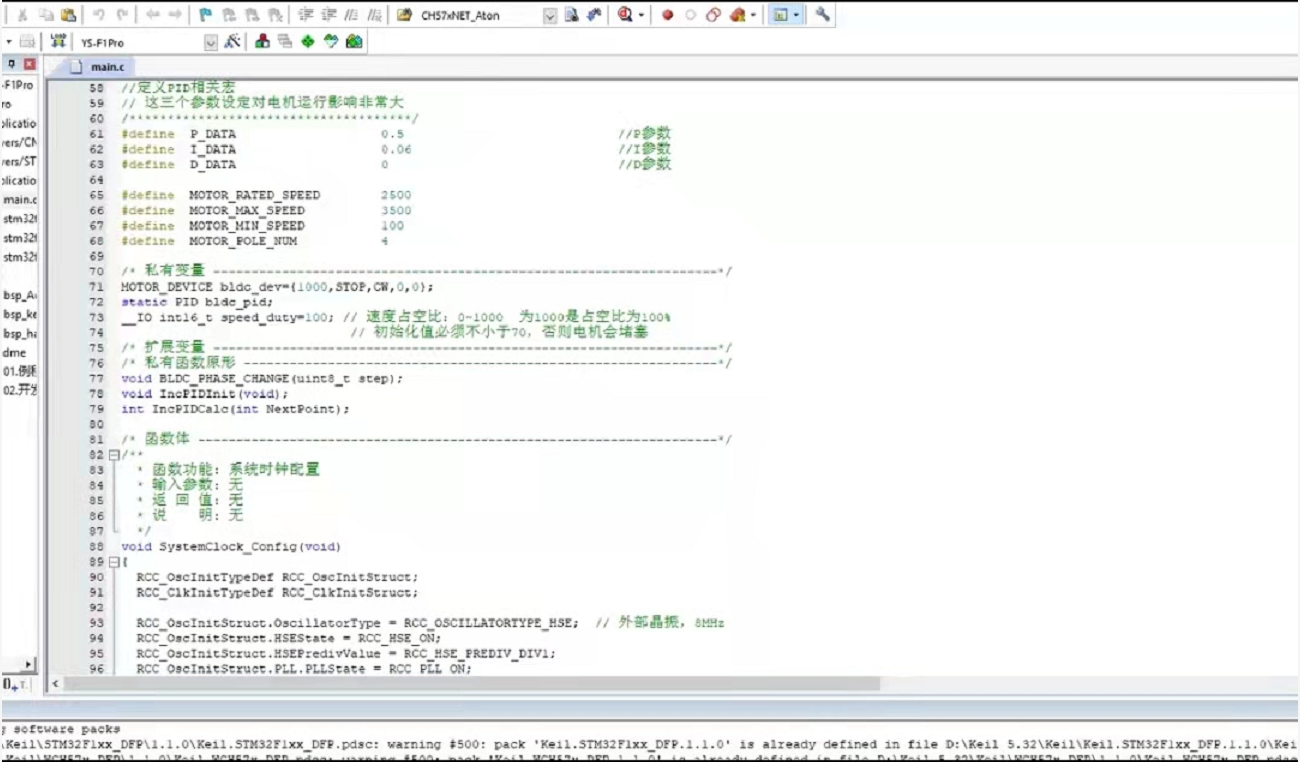
Task: Open Manage Run-Time Environment green diamond icon
Action: 308,42
